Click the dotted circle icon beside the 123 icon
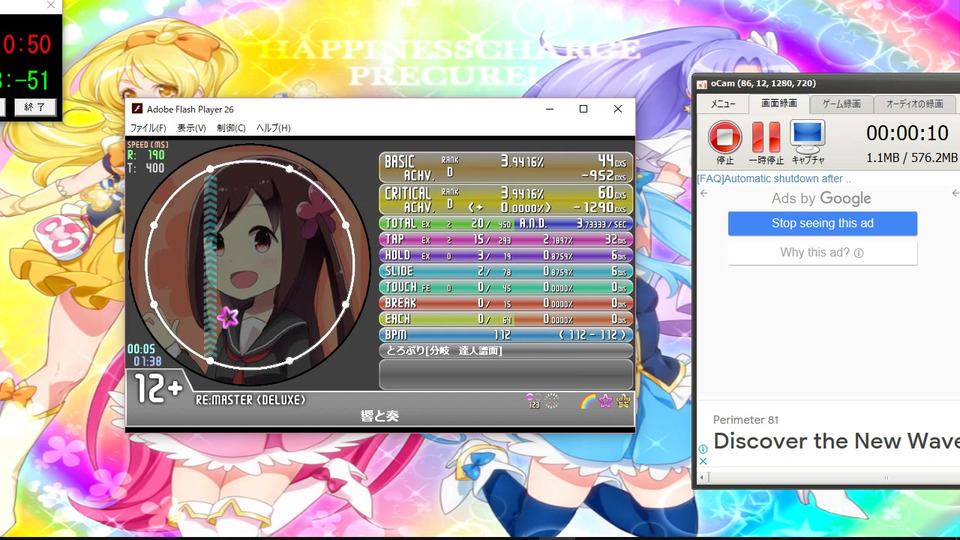960x540 pixels. coord(552,401)
